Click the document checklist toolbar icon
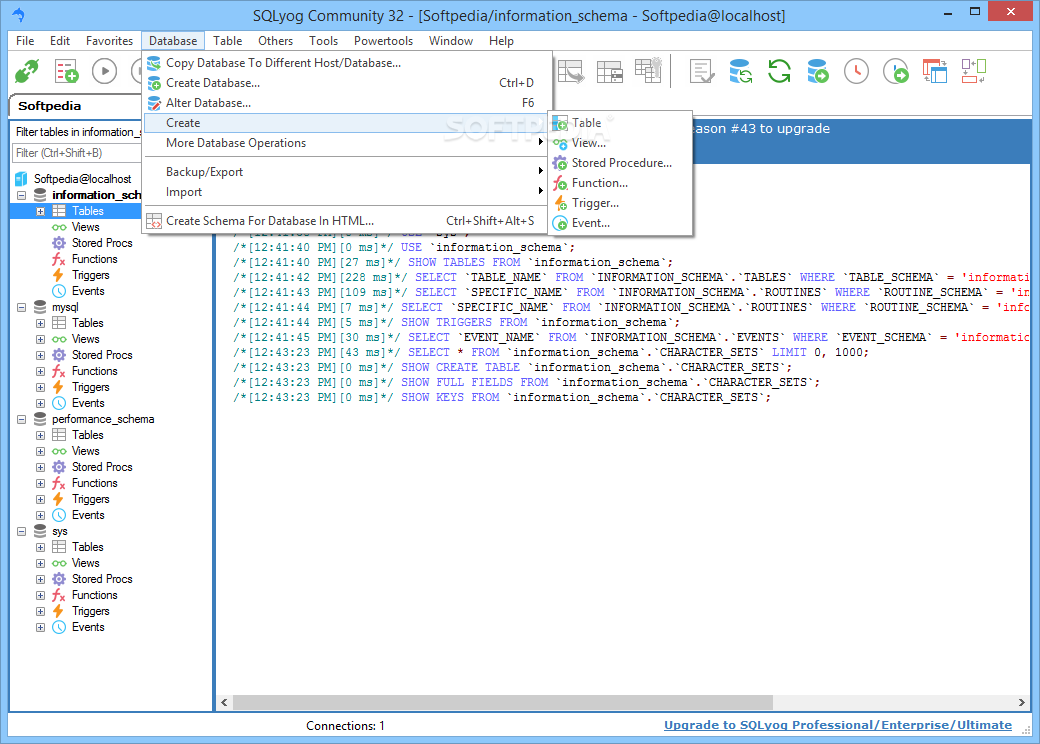Screen dimensions: 1040x744 (702, 71)
